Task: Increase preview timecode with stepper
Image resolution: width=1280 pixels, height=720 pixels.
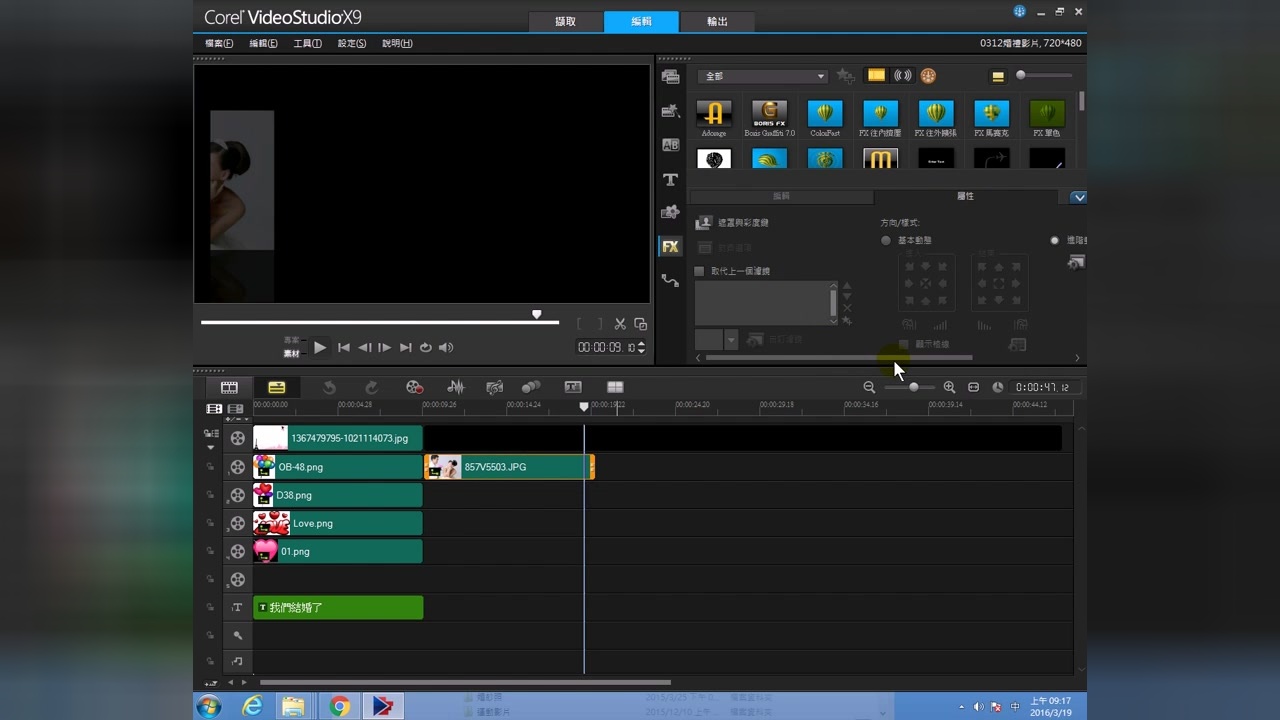Action: [x=641, y=344]
